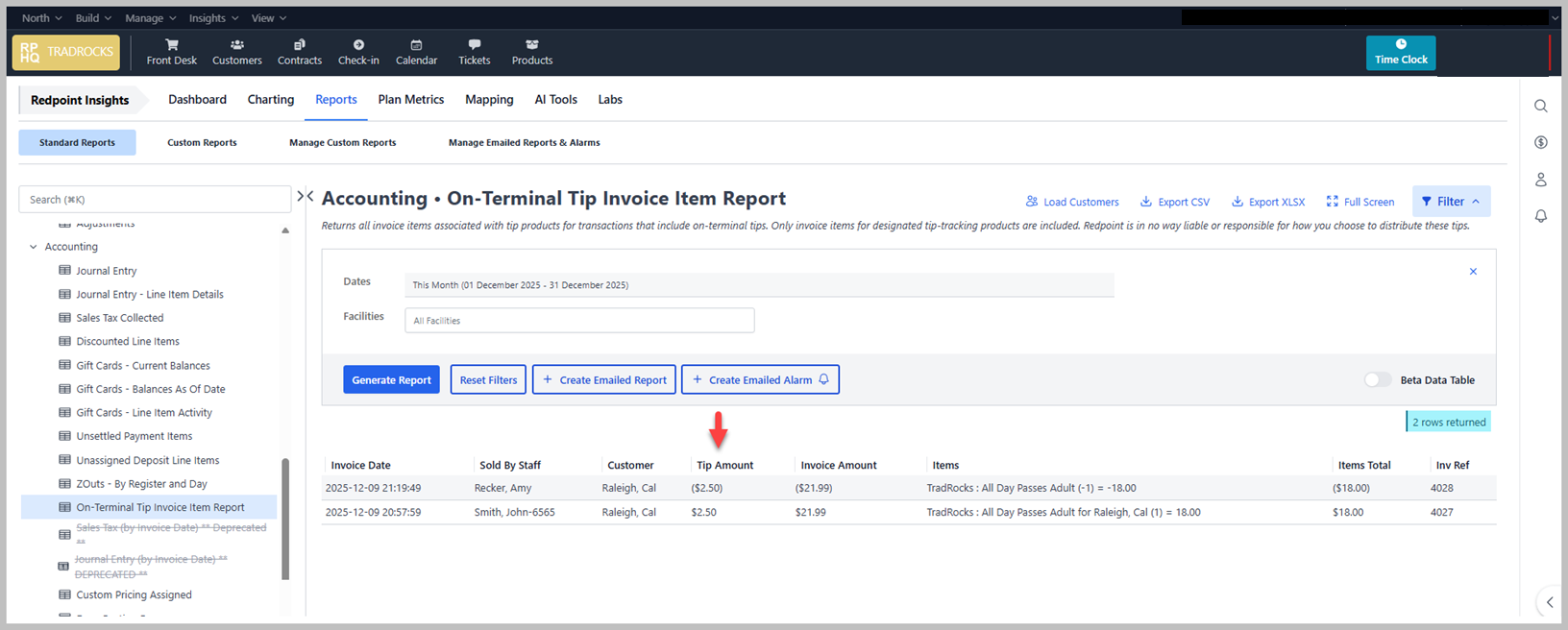Click the Generate Report button
This screenshot has height=630, width=1568.
[x=391, y=380]
